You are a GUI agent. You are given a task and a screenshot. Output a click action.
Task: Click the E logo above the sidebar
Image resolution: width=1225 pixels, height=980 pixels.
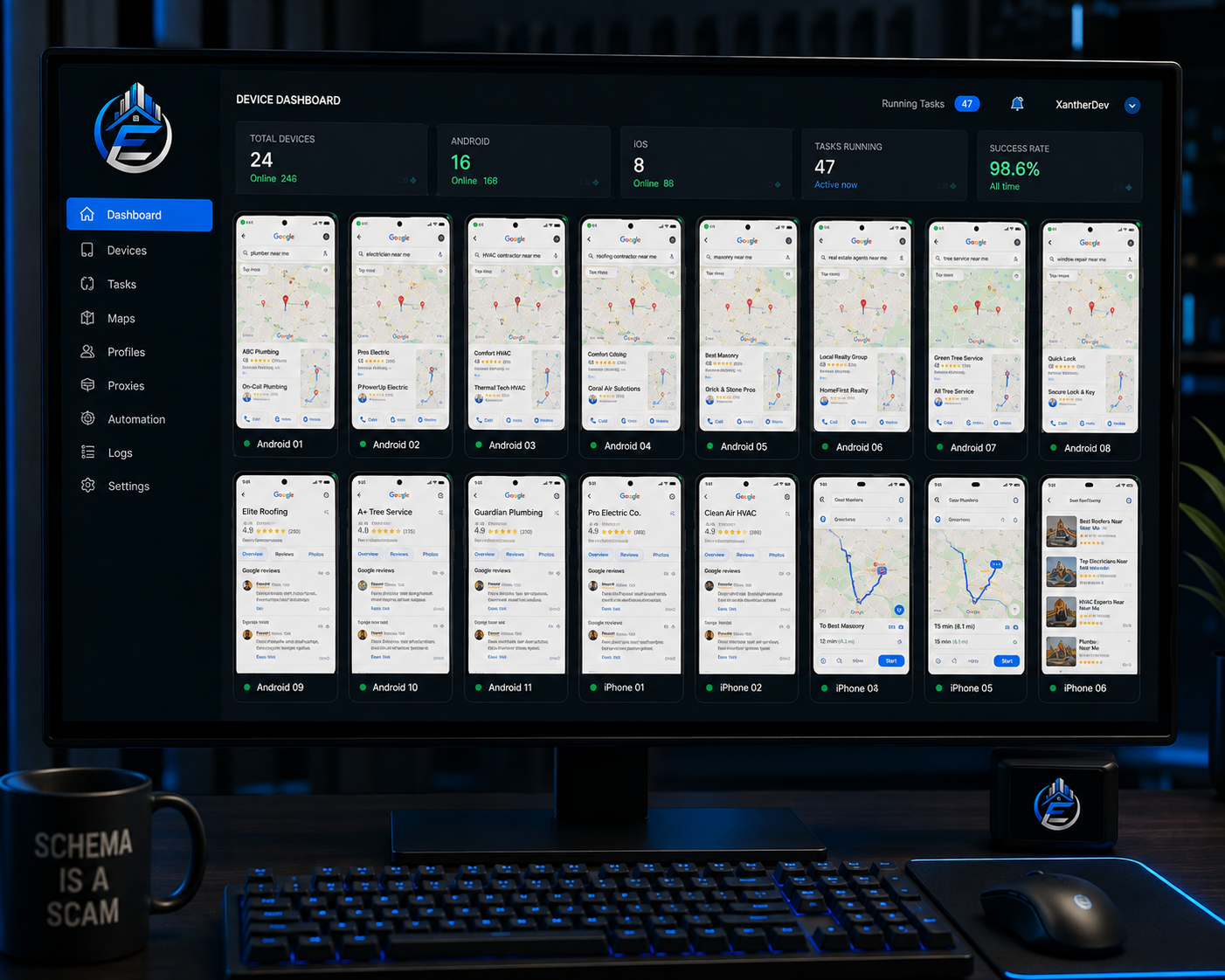pos(134,128)
